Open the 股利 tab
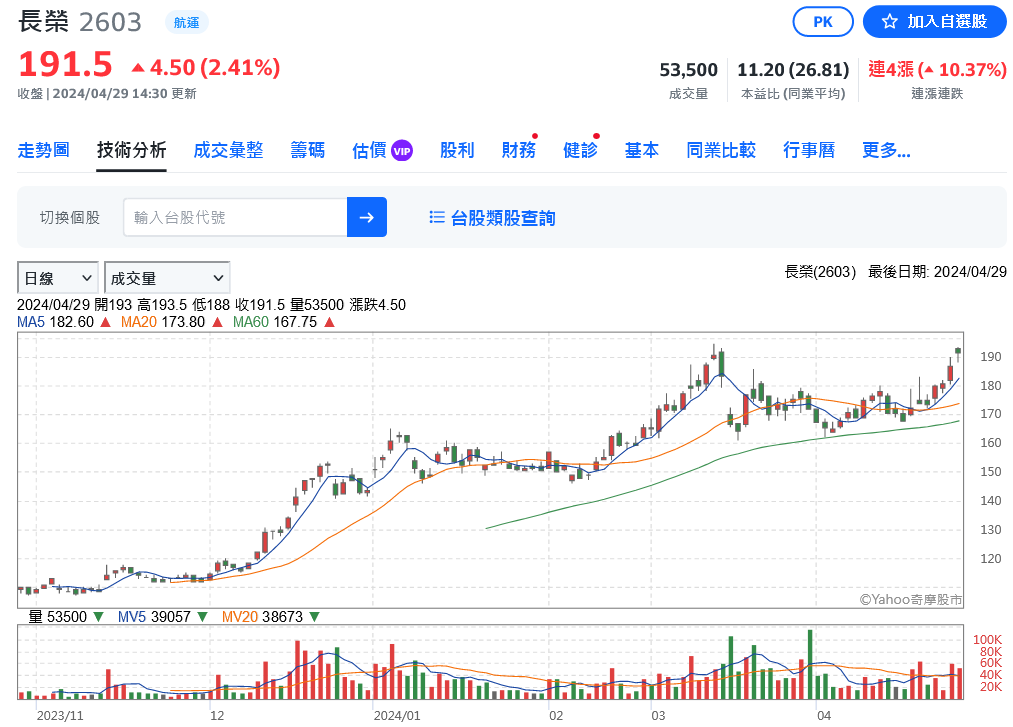1013x727 pixels. [x=457, y=151]
